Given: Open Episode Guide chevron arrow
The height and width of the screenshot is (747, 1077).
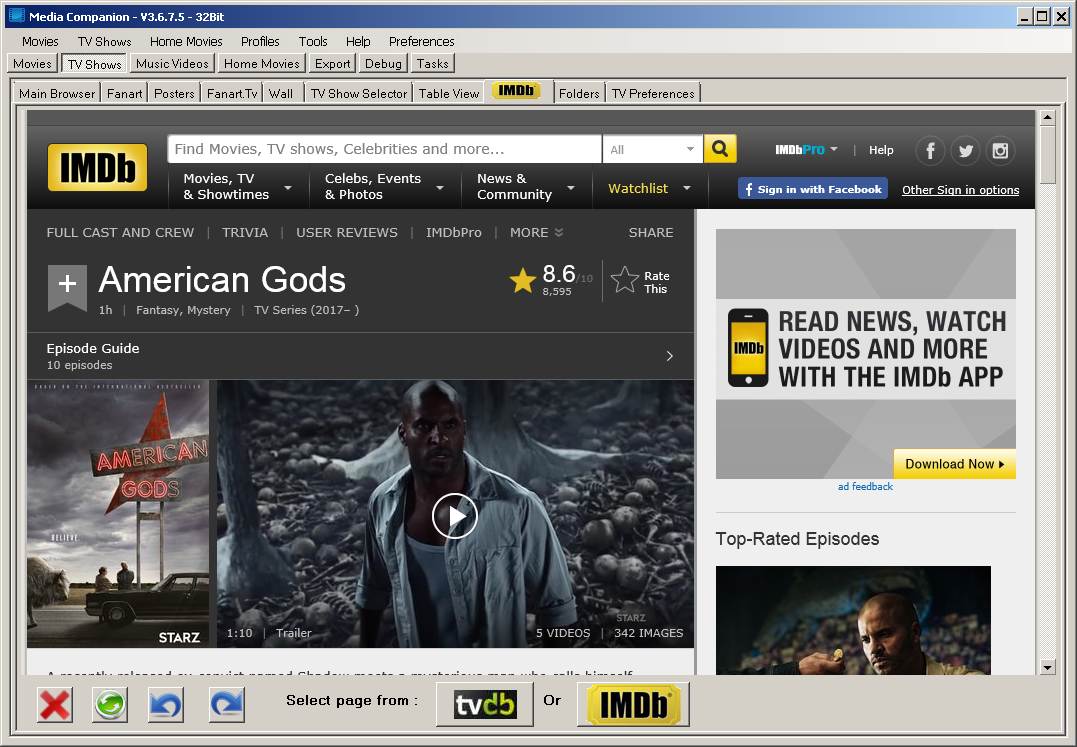Looking at the screenshot, I should [x=670, y=356].
